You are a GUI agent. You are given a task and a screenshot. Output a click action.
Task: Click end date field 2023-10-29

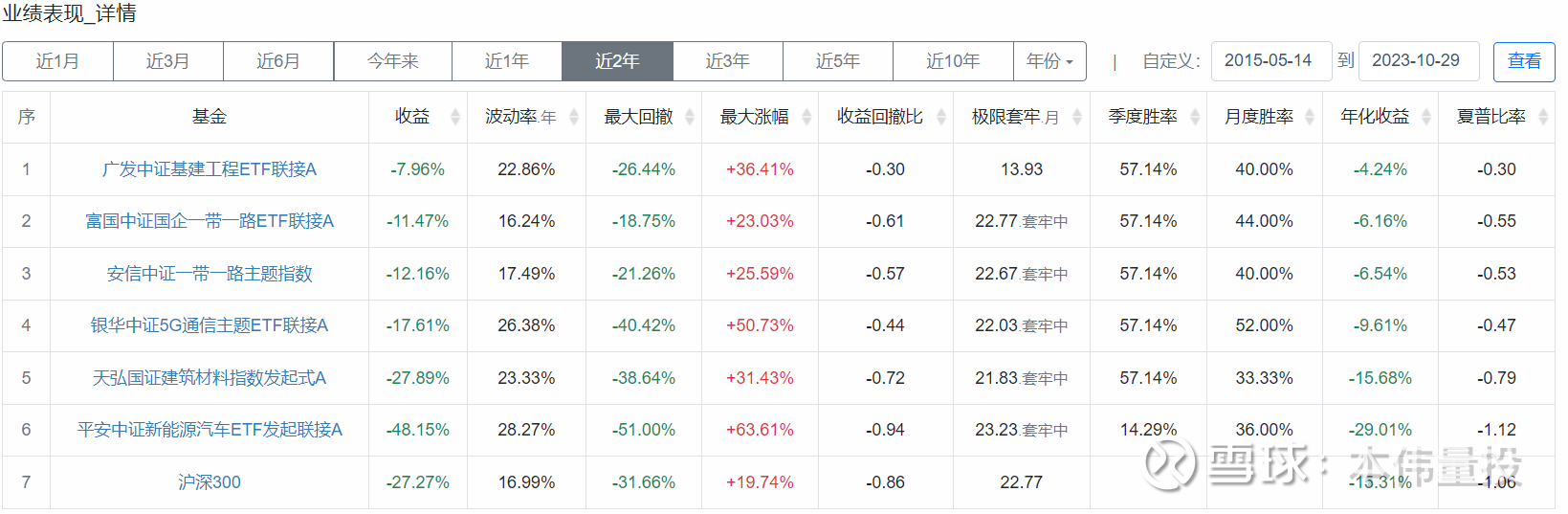point(1418,60)
